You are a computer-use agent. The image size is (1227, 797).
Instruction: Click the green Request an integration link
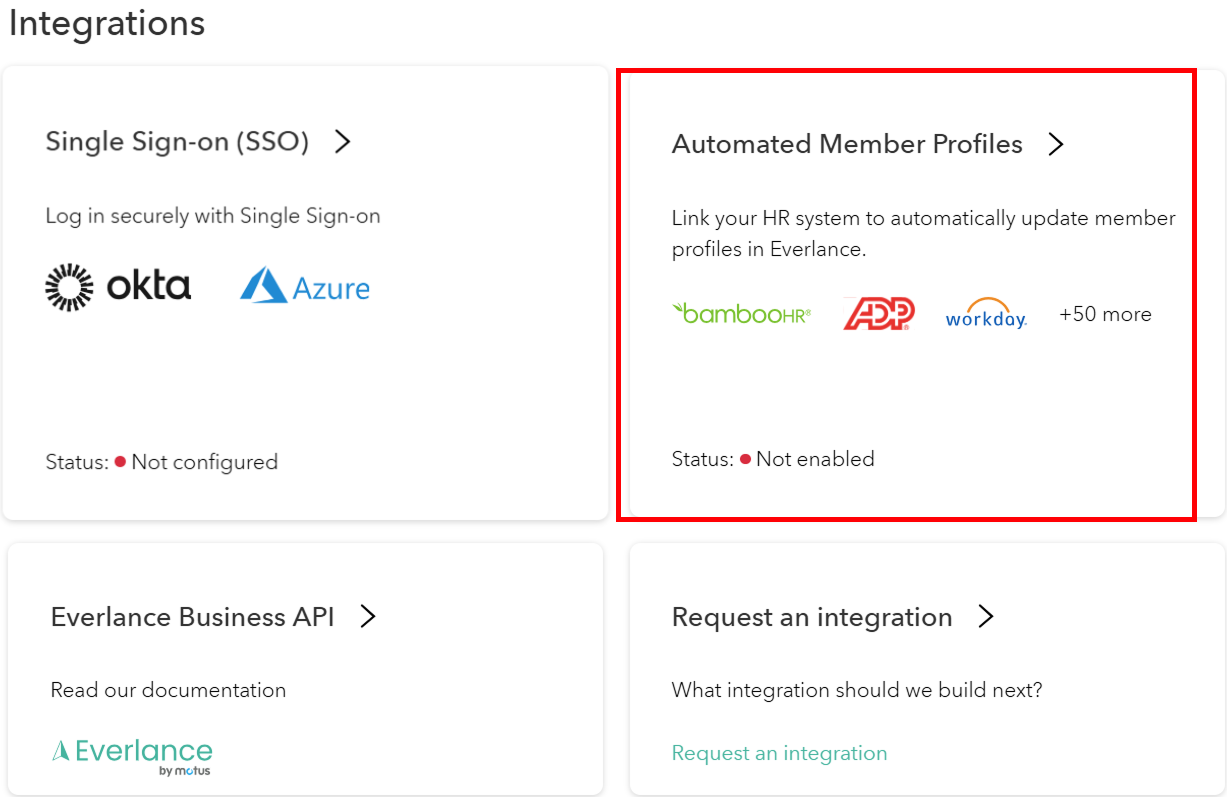pos(779,753)
